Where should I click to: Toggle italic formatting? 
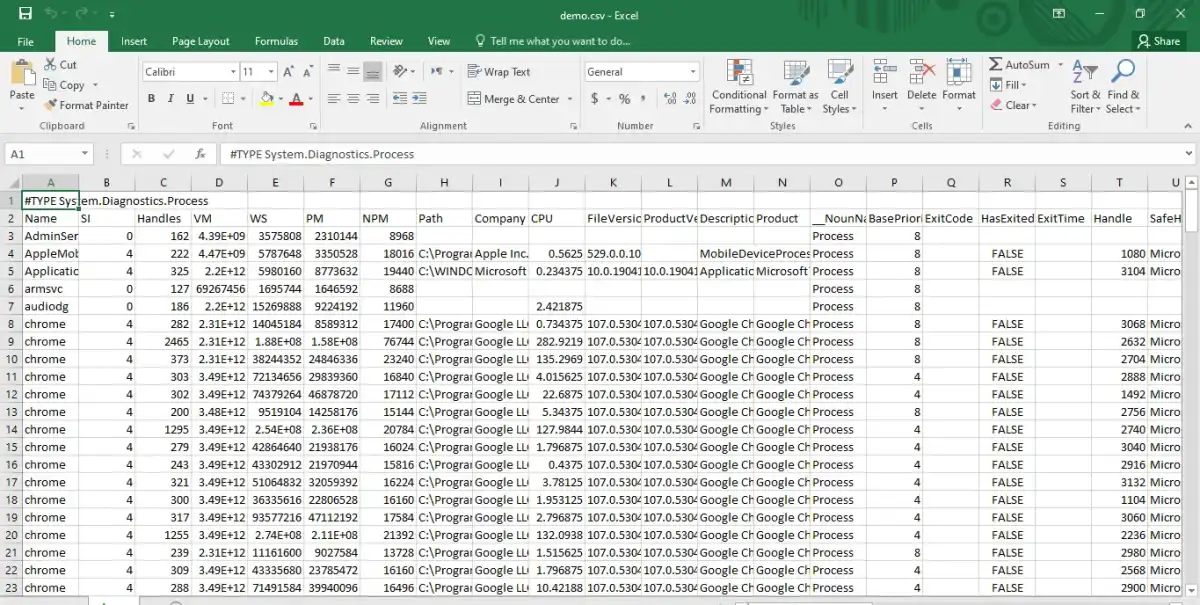pos(170,98)
